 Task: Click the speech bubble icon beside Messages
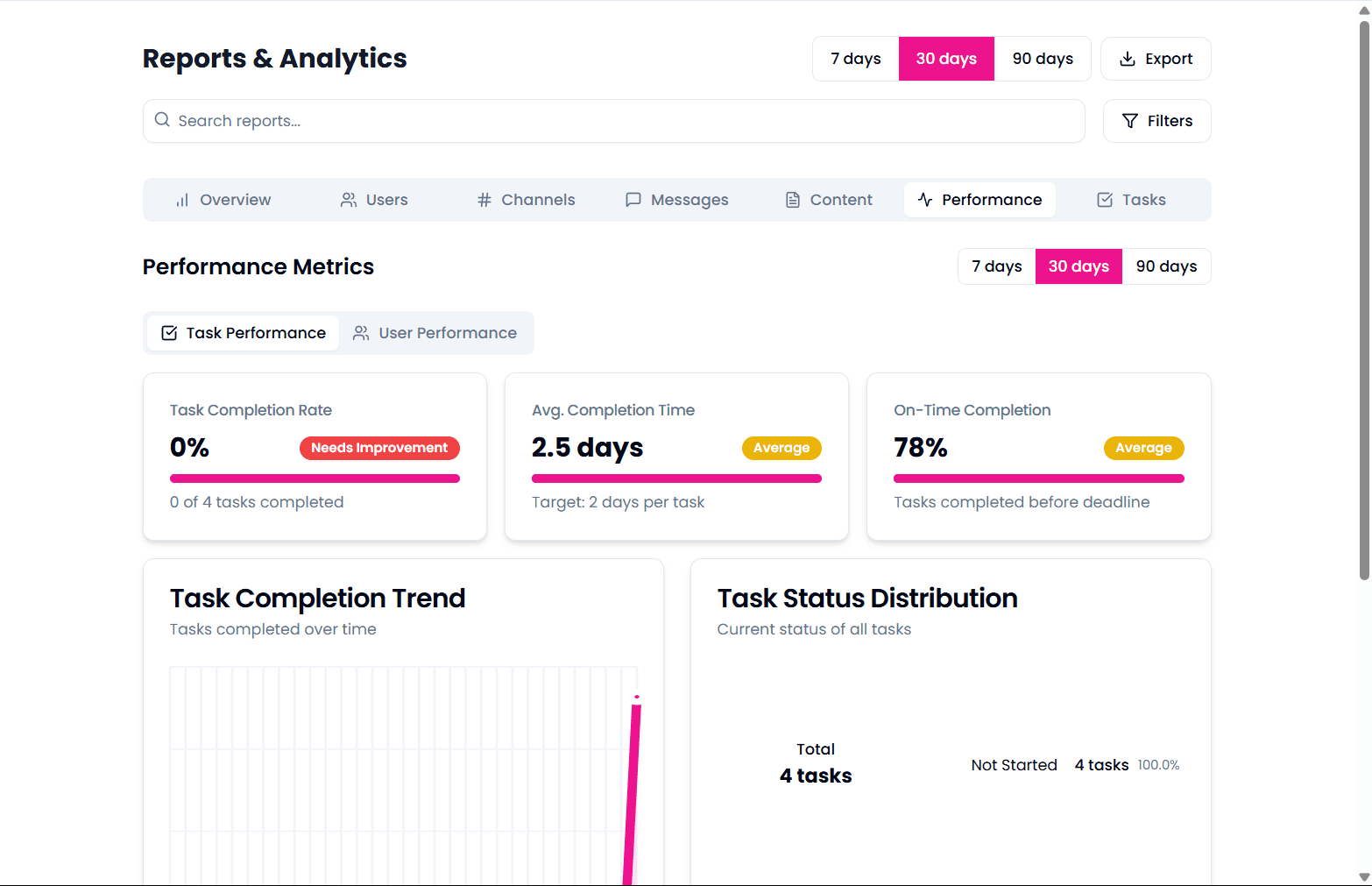pos(633,200)
